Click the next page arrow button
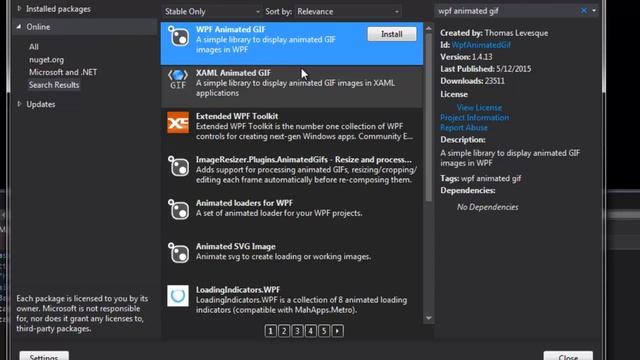The height and width of the screenshot is (360, 640). click(x=338, y=331)
